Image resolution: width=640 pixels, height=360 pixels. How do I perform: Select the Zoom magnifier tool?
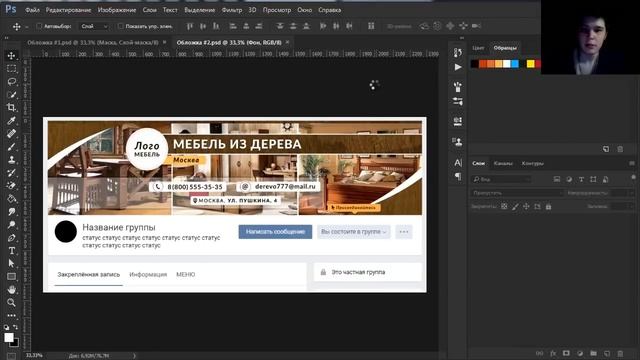coord(11,303)
